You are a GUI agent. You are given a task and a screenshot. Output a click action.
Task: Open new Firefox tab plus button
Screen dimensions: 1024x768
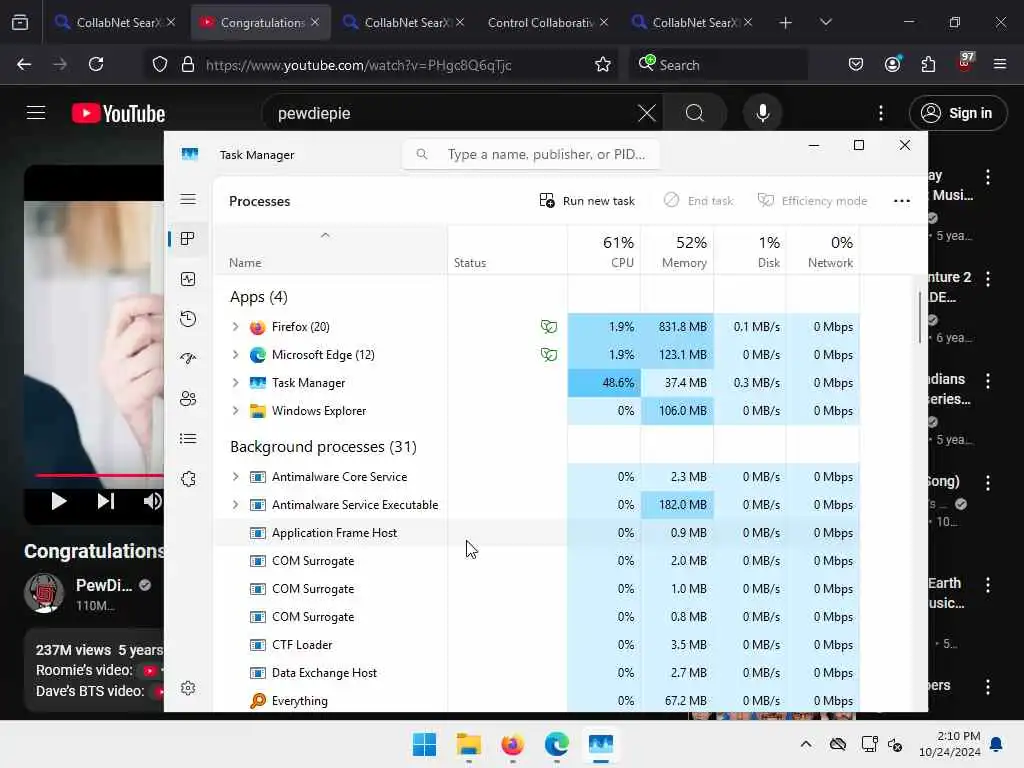click(x=786, y=23)
